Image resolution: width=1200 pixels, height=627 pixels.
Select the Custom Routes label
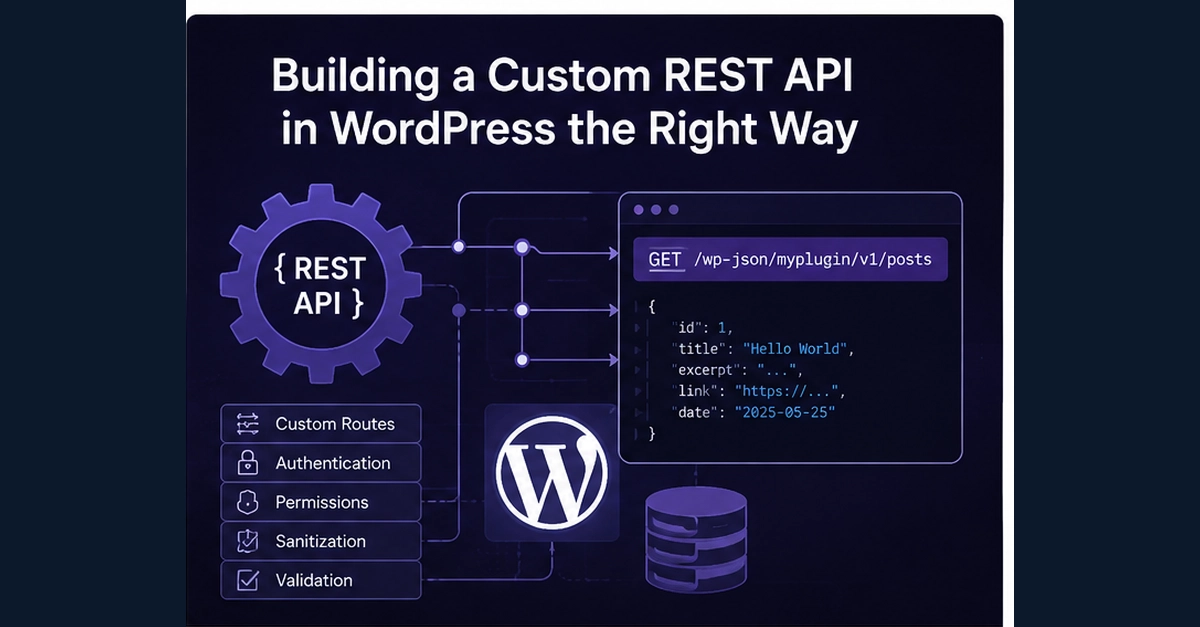[x=335, y=424]
